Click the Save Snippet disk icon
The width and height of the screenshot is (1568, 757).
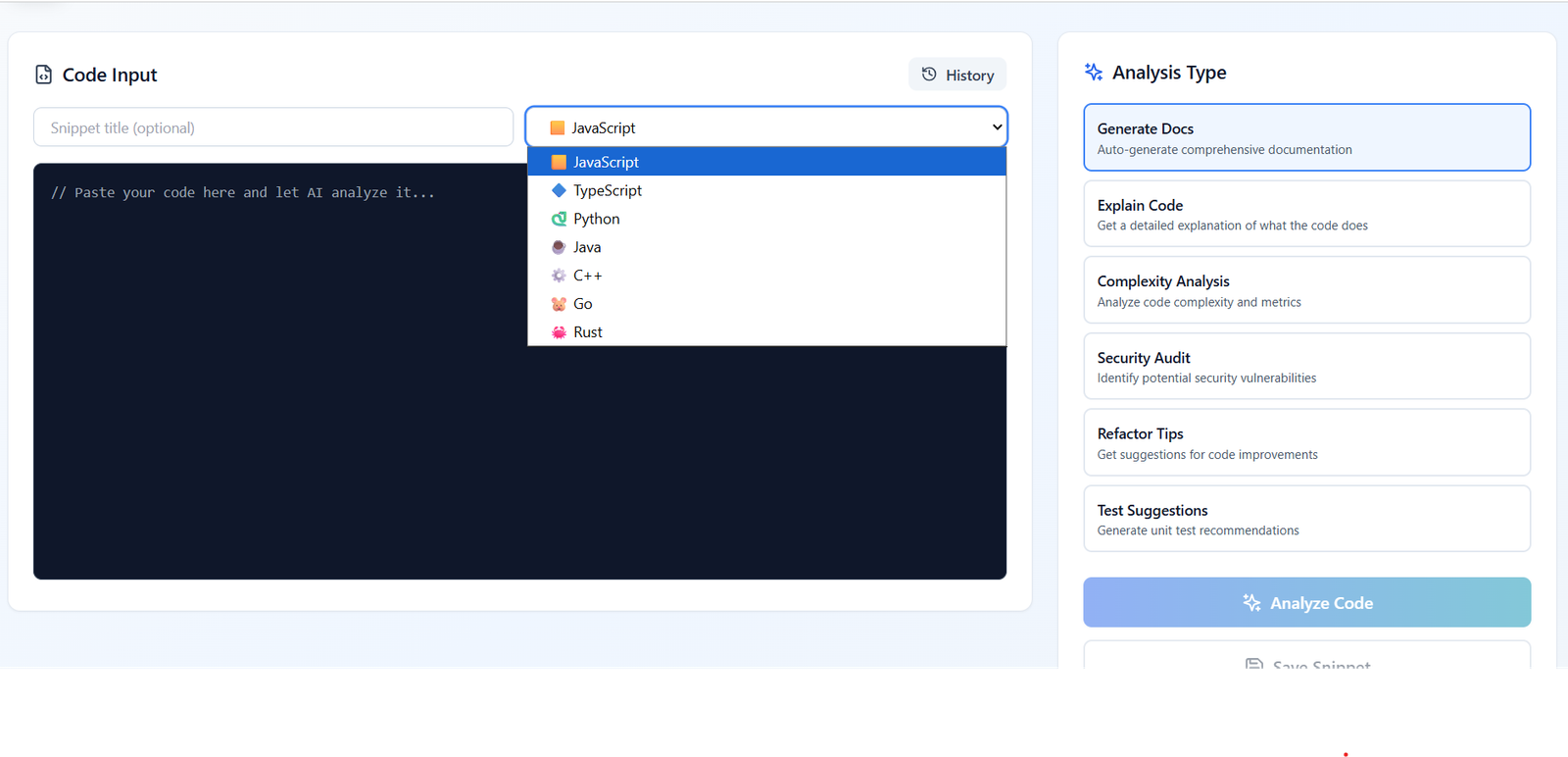pos(1254,665)
